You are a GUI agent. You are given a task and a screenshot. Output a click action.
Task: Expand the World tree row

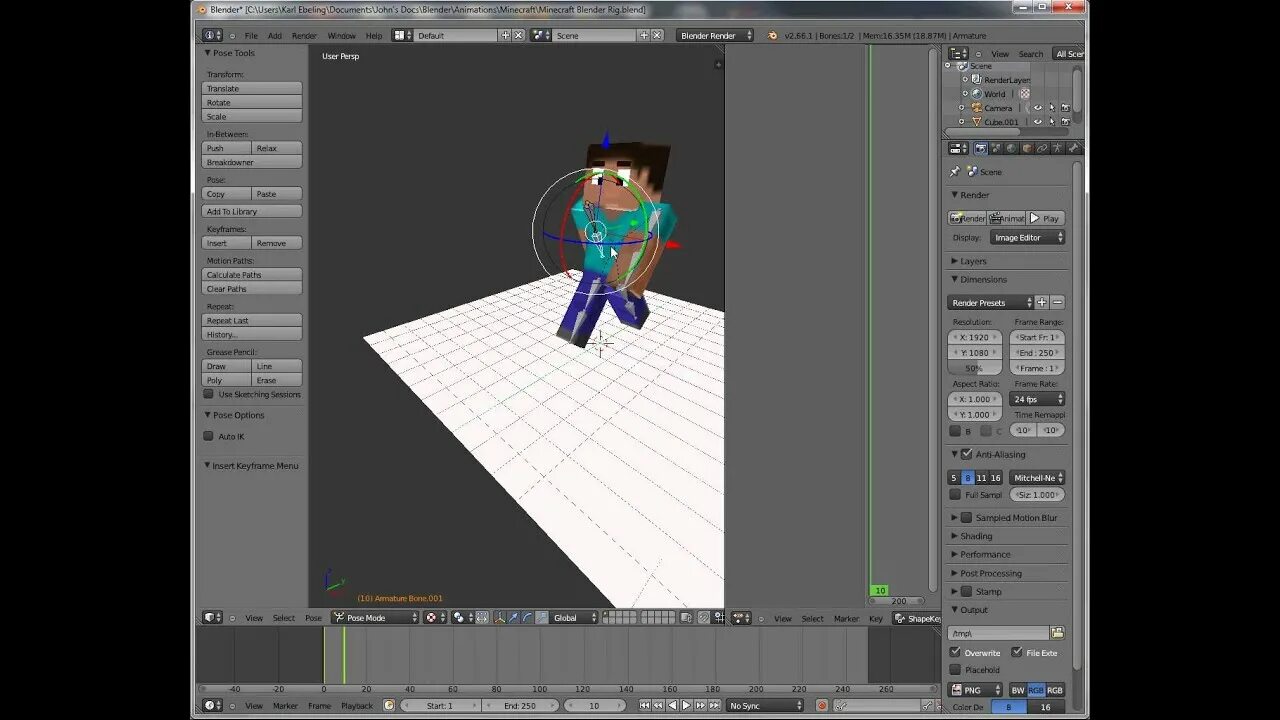[965, 94]
